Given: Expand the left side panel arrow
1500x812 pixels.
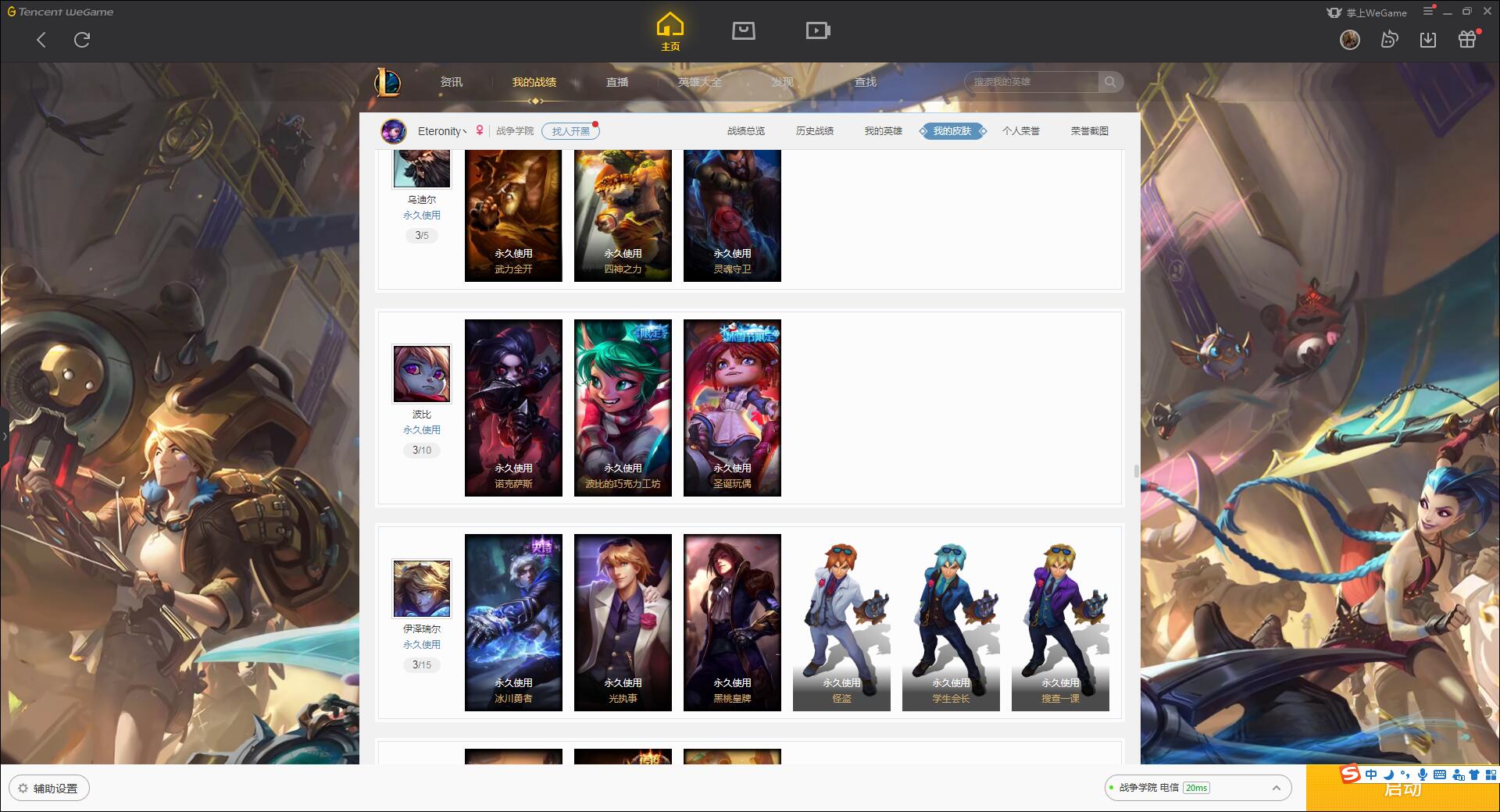Looking at the screenshot, I should click(x=4, y=436).
